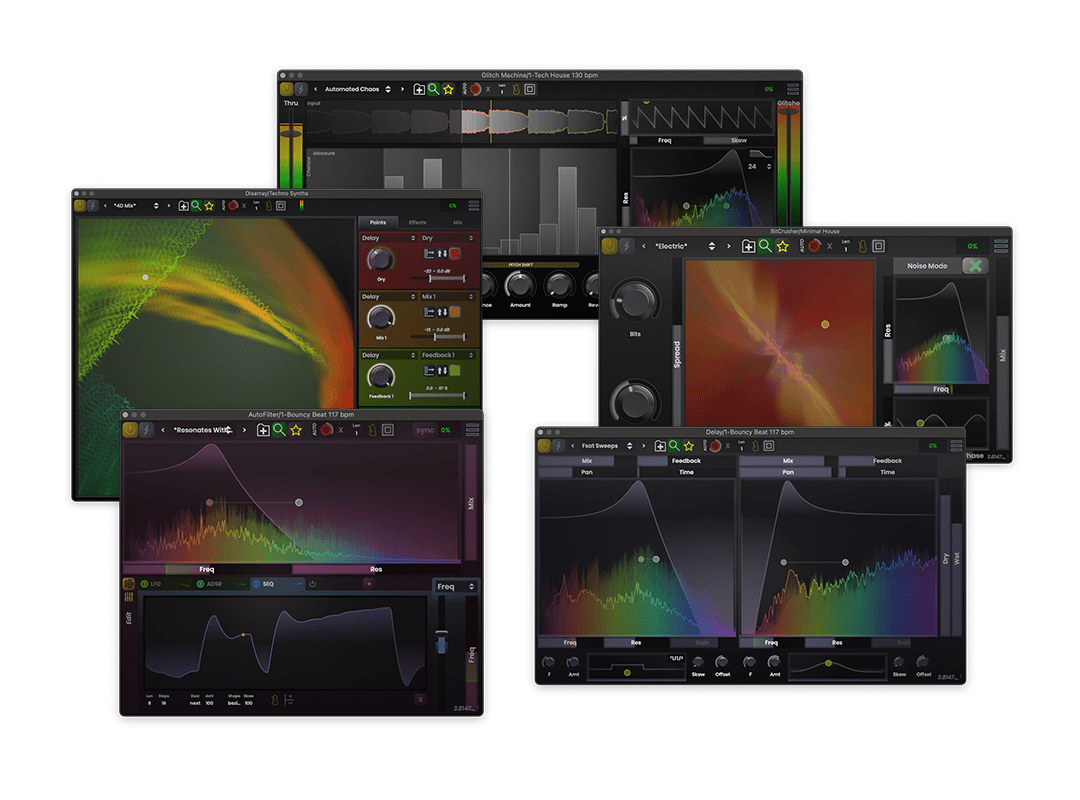This screenshot has height=800, width=1080.
Task: Select LFO modulator tab in AutoFilter
Action: click(163, 584)
